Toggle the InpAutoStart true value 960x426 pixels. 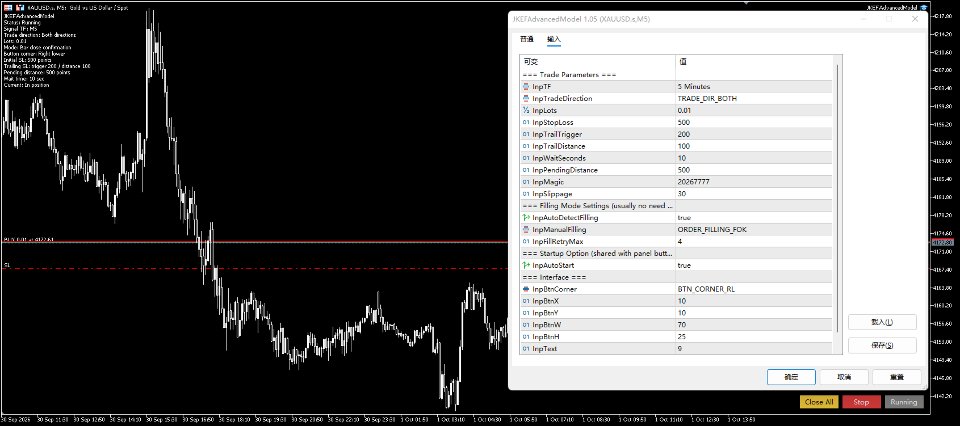(754, 266)
